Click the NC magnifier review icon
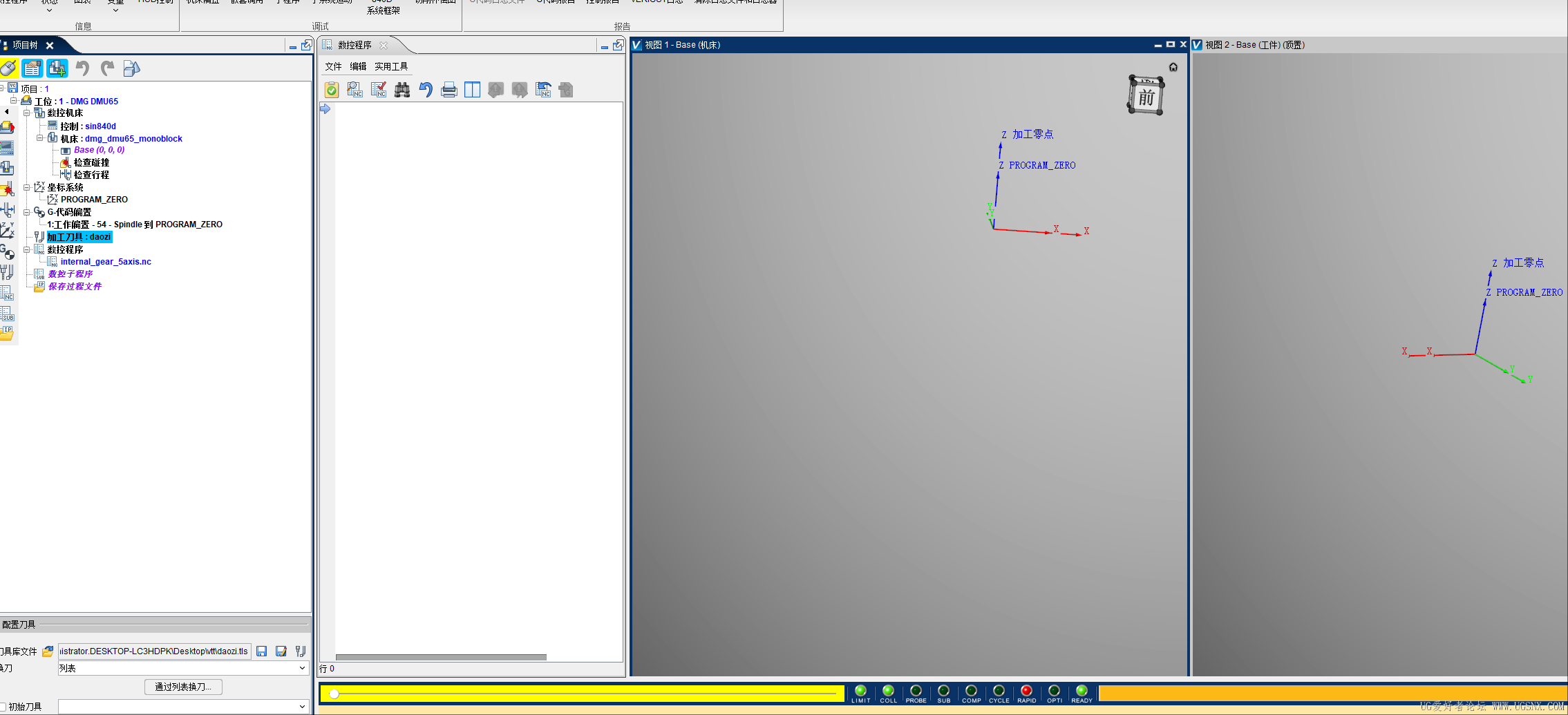1568x715 pixels. coord(355,90)
